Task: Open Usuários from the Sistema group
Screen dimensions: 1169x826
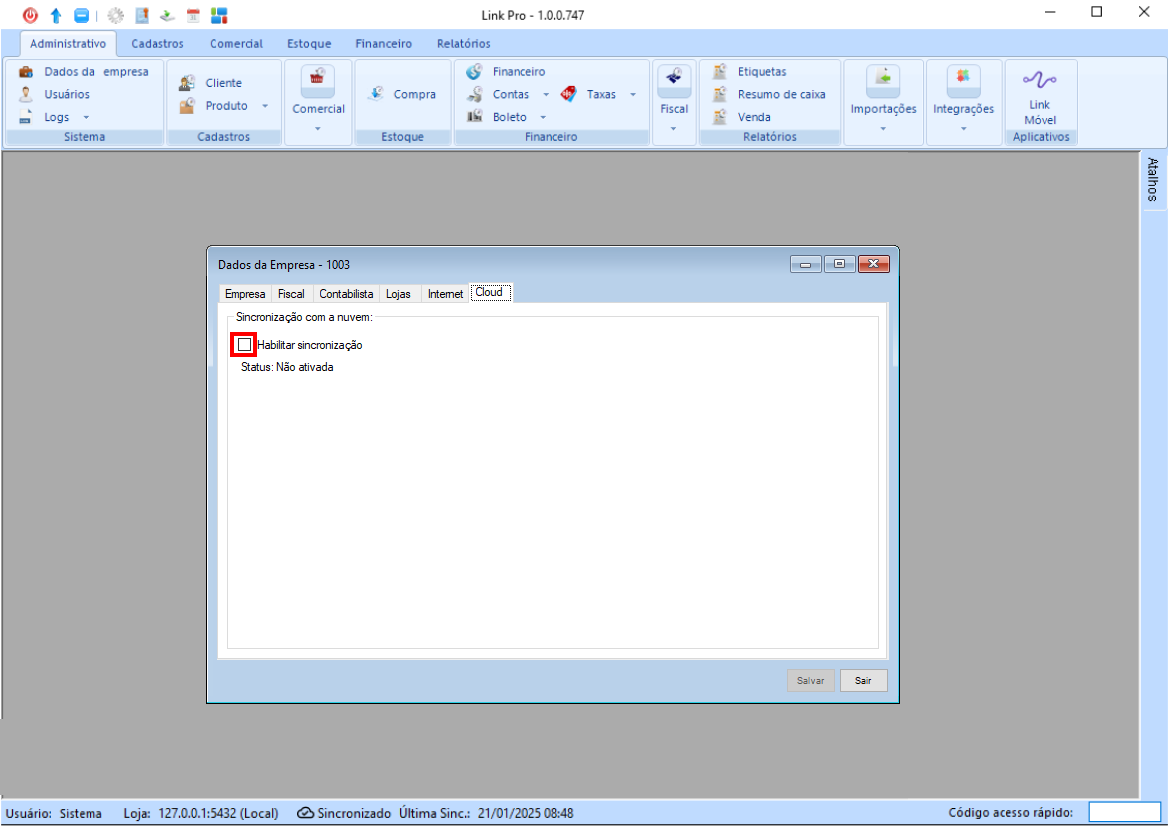Action: point(66,94)
